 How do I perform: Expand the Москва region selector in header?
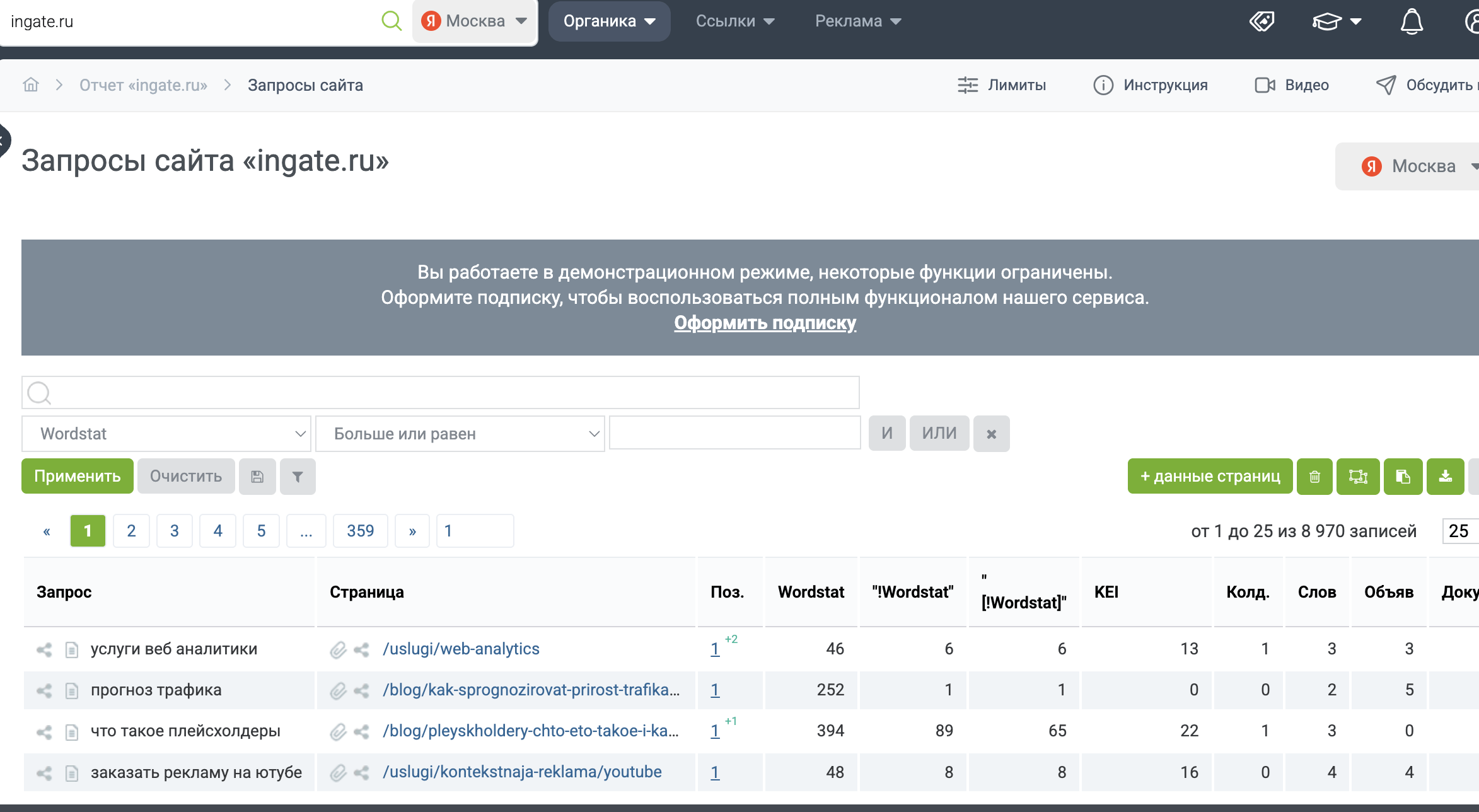pyautogui.click(x=474, y=21)
